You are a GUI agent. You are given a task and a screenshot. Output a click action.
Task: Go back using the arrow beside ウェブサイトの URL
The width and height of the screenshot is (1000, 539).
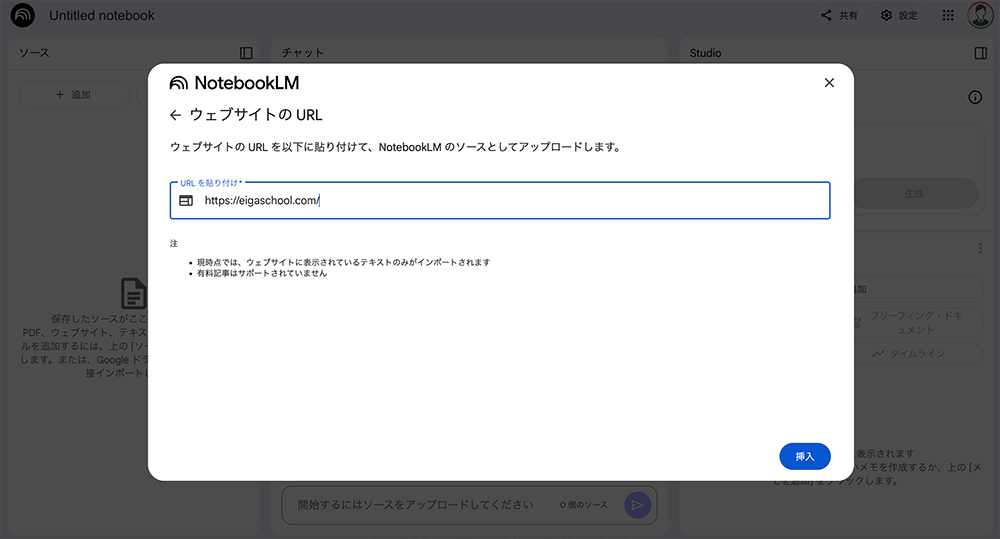tap(175, 115)
